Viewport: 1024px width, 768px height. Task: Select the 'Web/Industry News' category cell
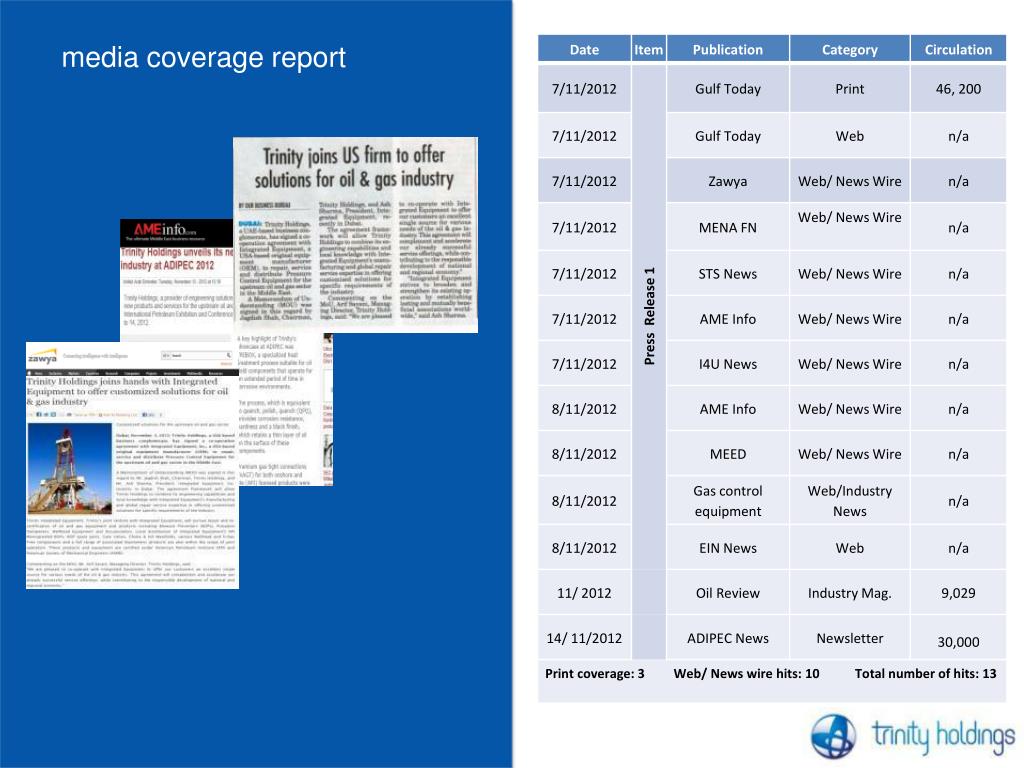point(850,501)
